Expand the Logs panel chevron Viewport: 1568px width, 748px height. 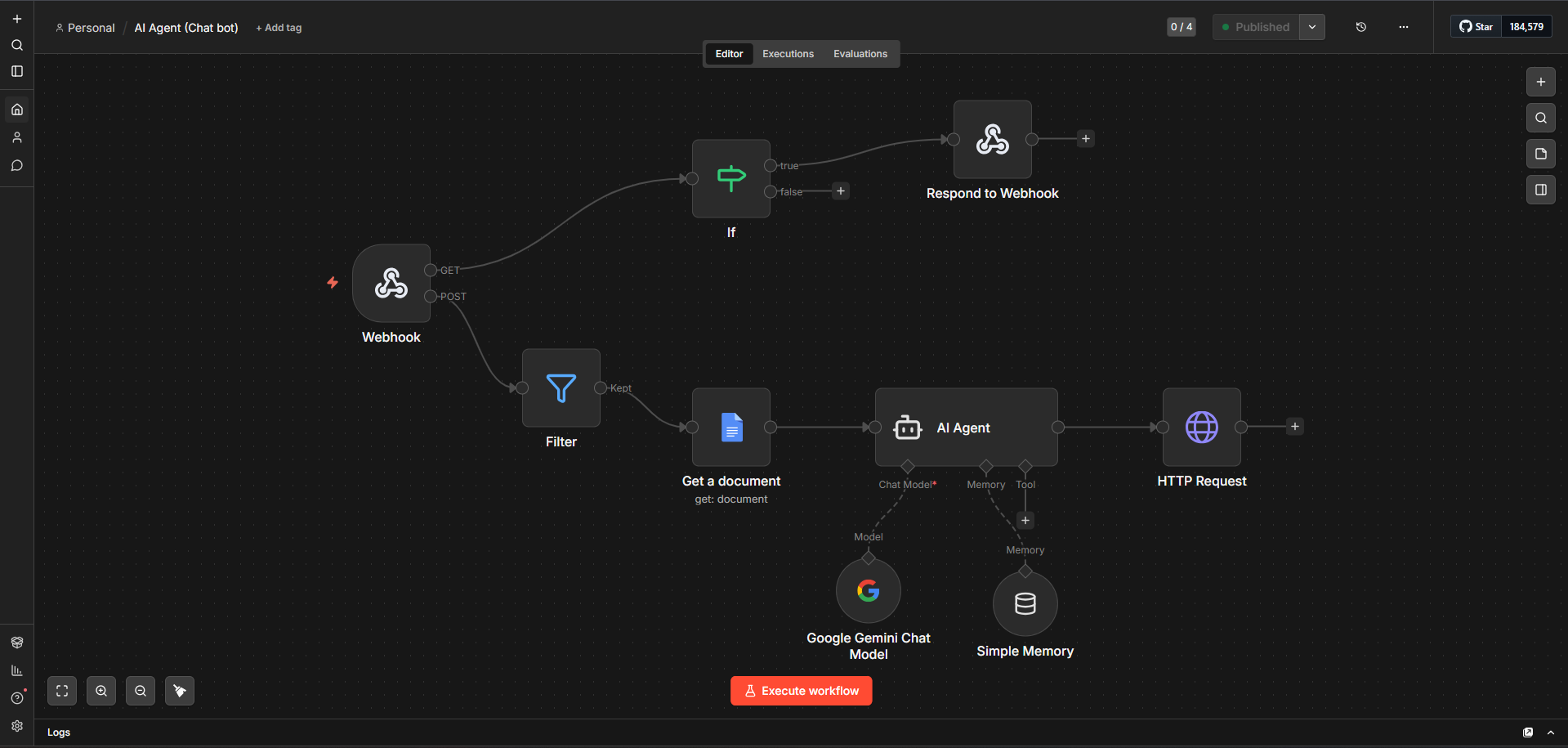[1550, 732]
